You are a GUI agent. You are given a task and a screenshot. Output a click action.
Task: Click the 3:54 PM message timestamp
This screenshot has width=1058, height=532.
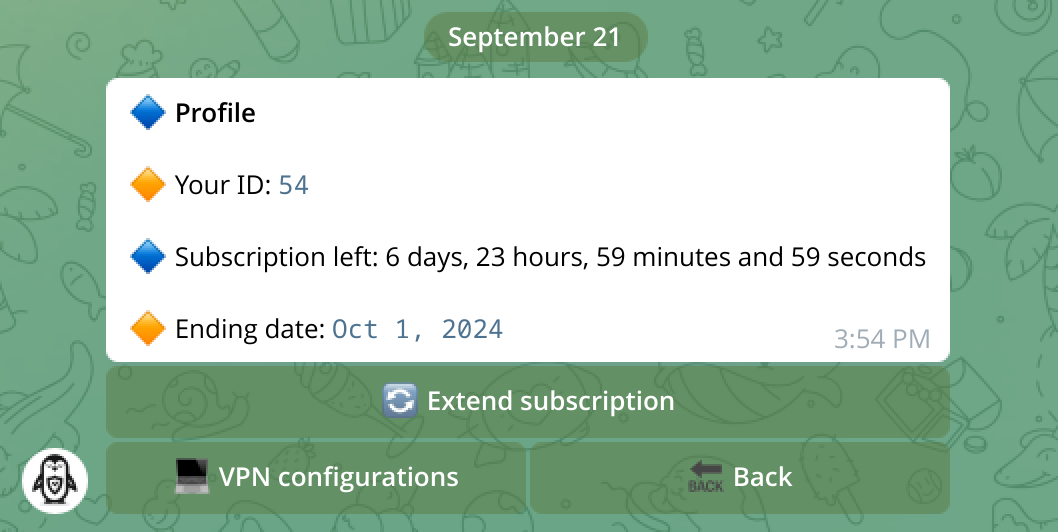pyautogui.click(x=882, y=339)
